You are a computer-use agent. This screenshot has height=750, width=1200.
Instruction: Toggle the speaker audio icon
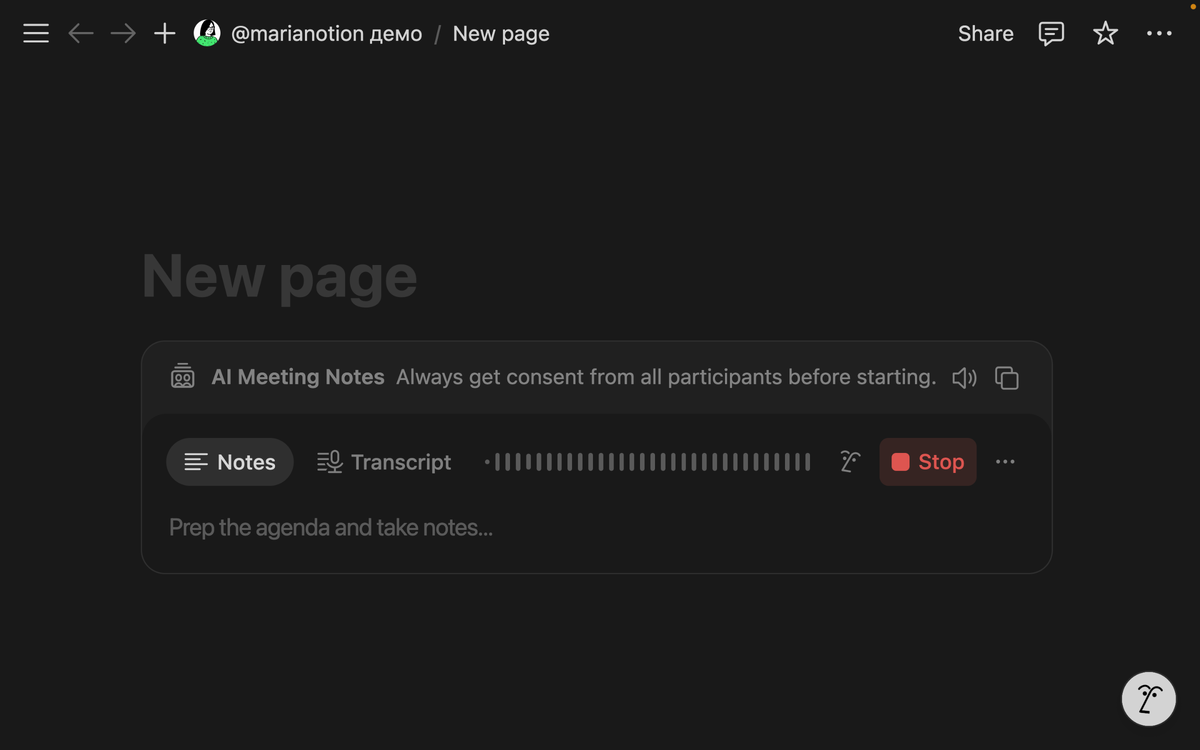click(964, 378)
